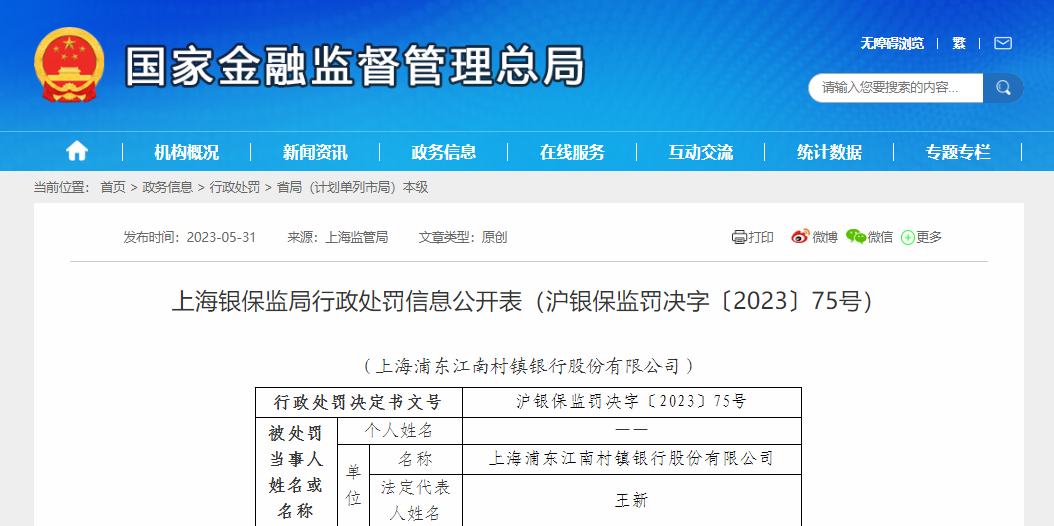1054x526 pixels.
Task: Open the email envelope icon
Action: click(x=1002, y=44)
